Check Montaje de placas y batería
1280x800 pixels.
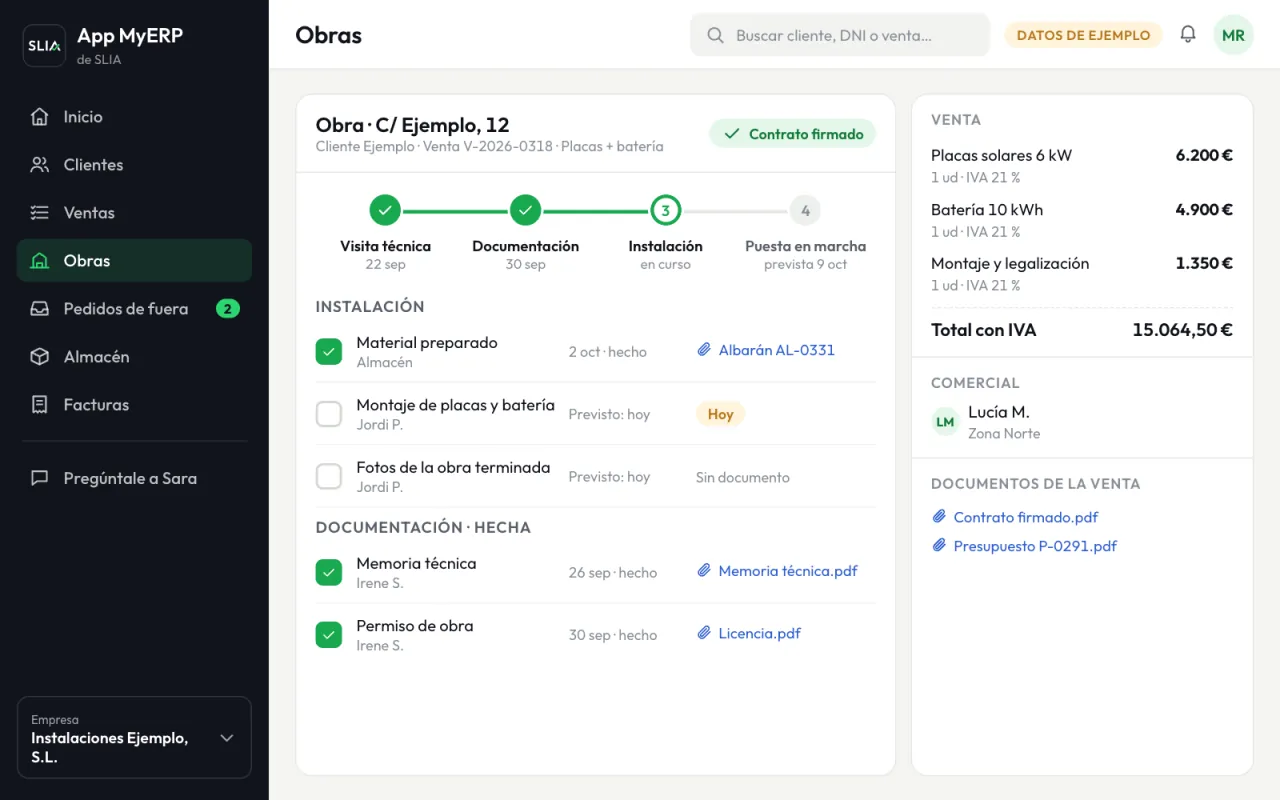(329, 414)
